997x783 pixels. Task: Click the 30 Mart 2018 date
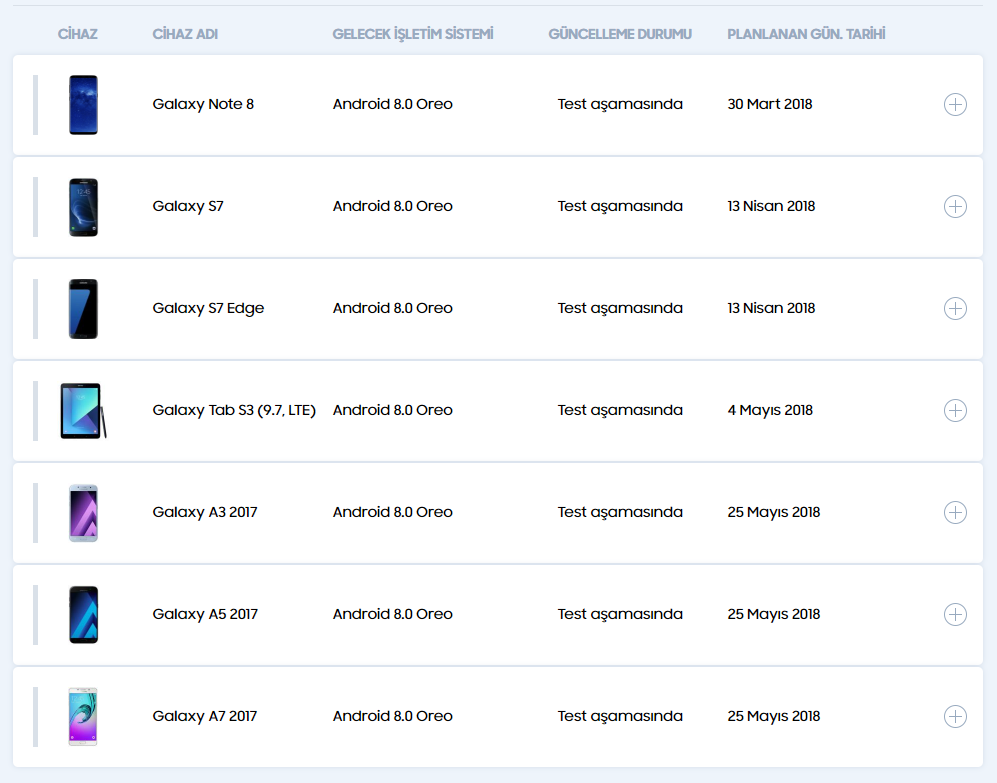[x=769, y=104]
